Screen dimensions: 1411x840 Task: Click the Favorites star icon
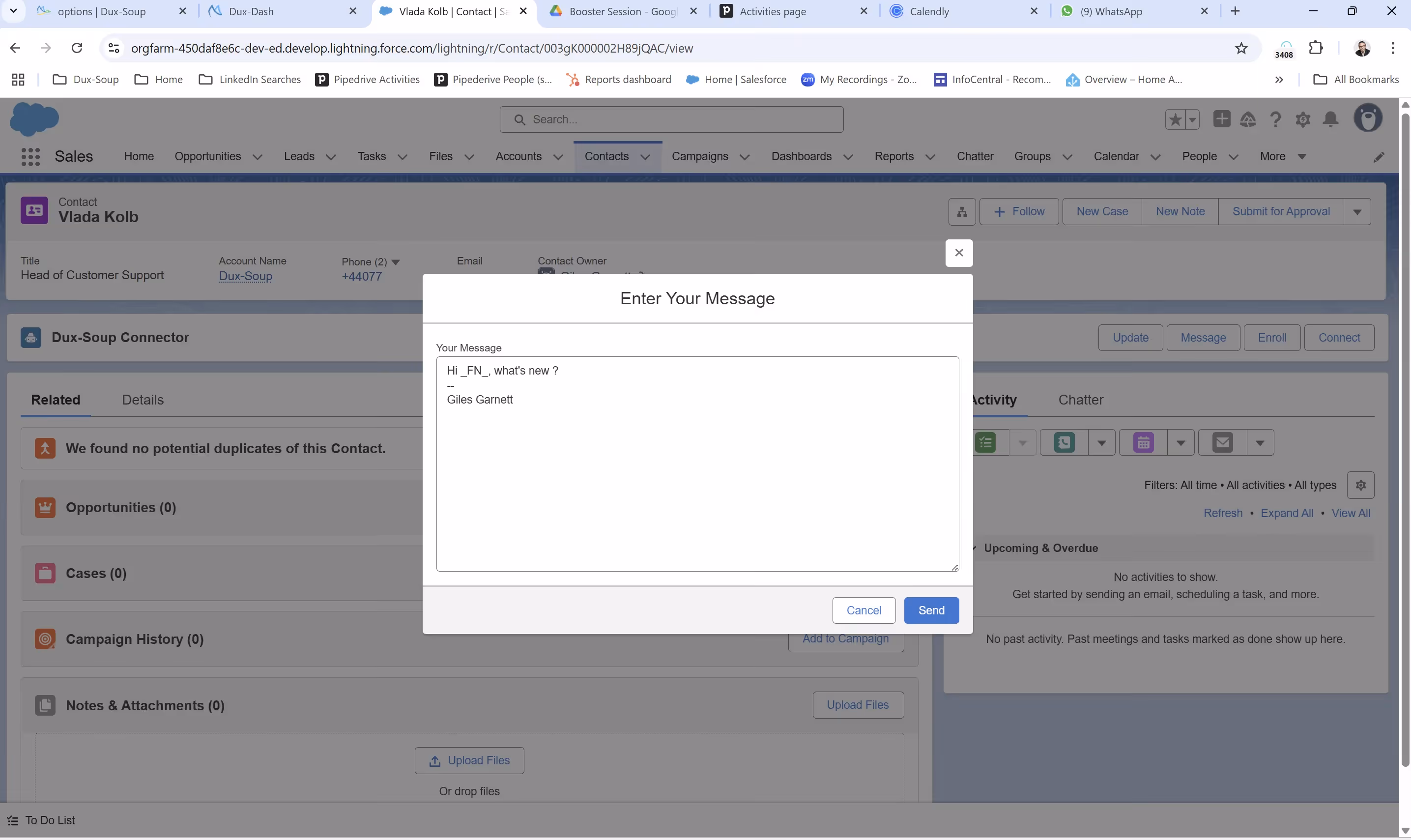tap(1175, 119)
